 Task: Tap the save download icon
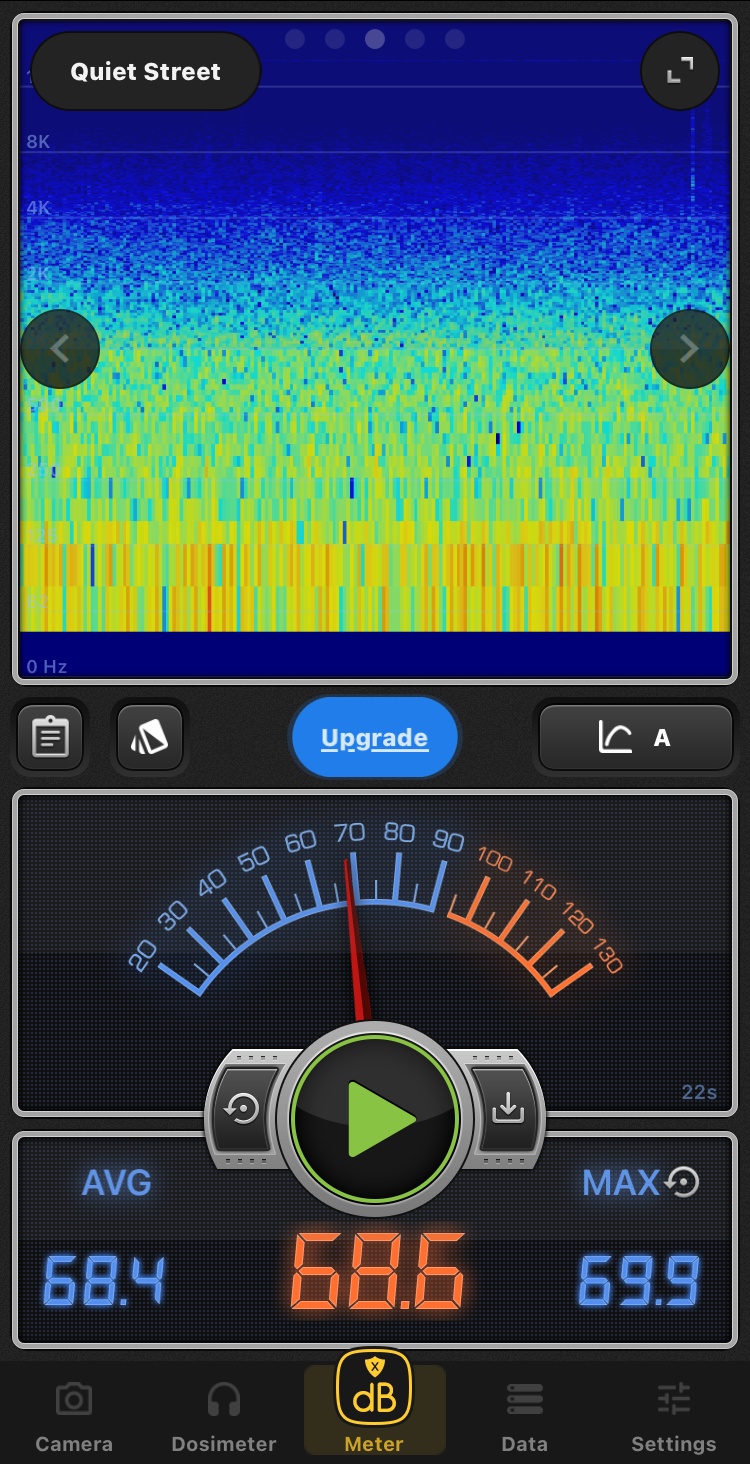coord(508,1108)
